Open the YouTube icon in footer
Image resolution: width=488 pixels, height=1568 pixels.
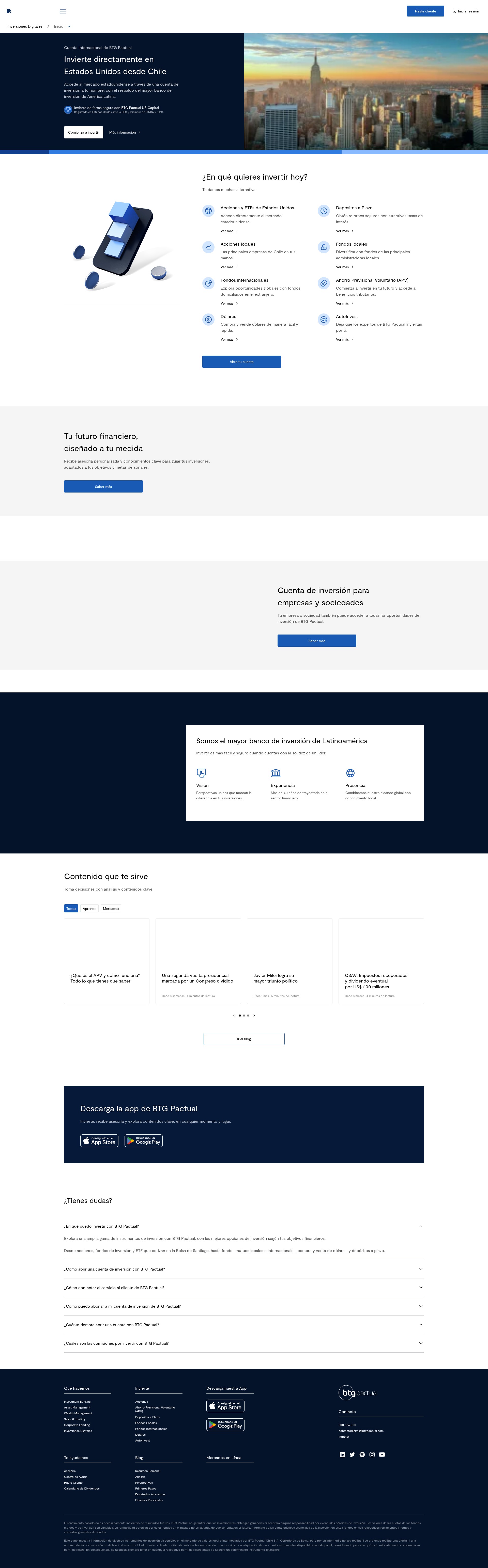click(382, 1455)
